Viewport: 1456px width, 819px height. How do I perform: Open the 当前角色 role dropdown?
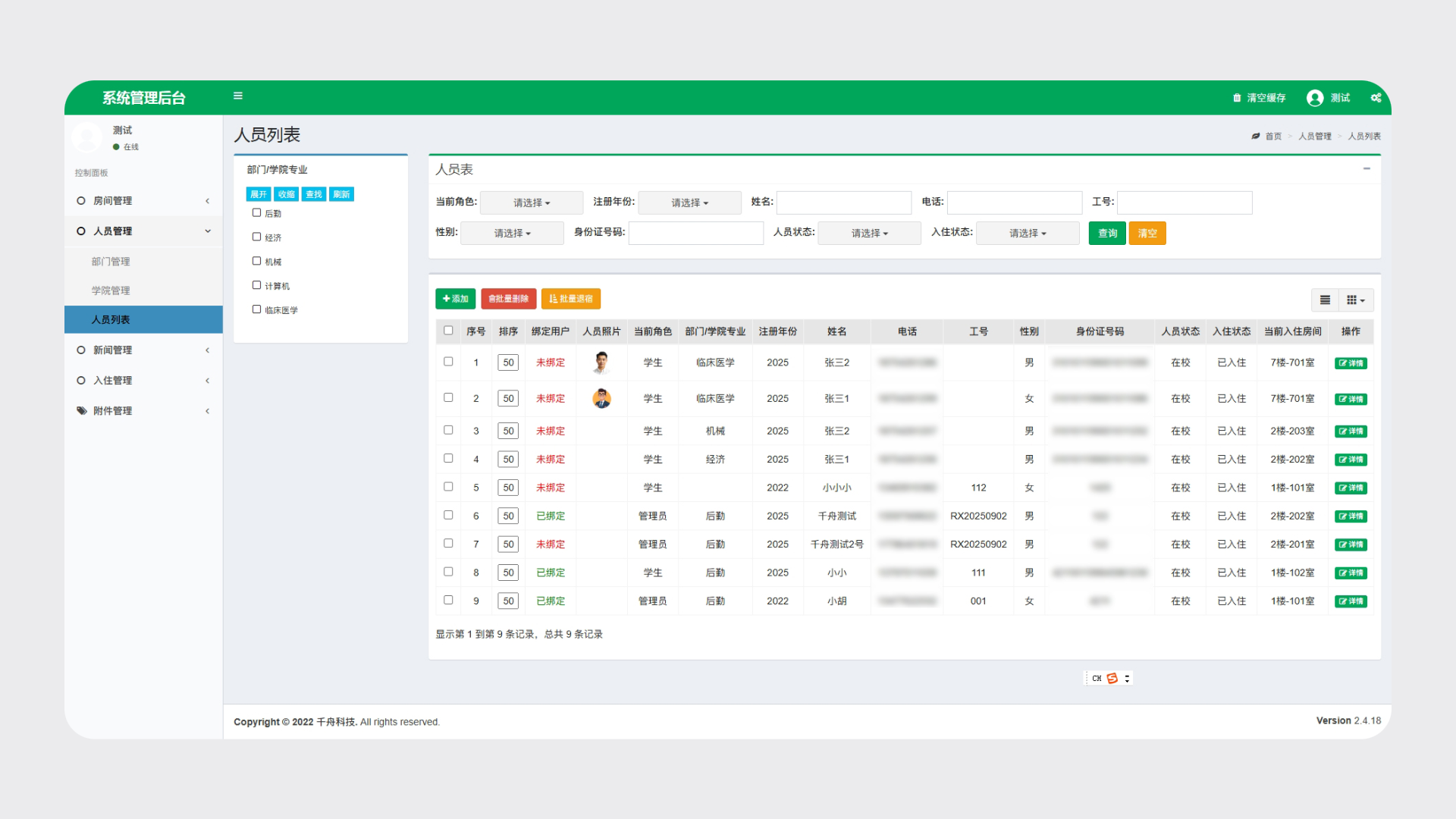tap(532, 202)
